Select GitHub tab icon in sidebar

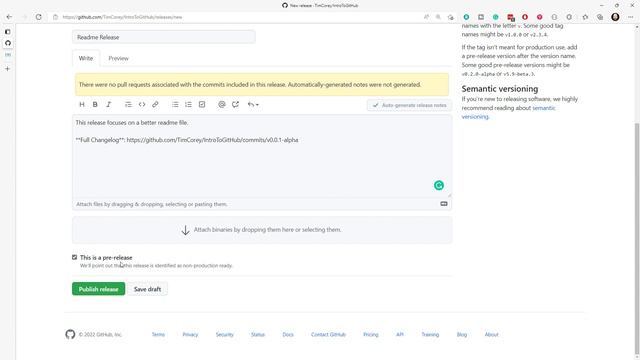click(x=8, y=43)
